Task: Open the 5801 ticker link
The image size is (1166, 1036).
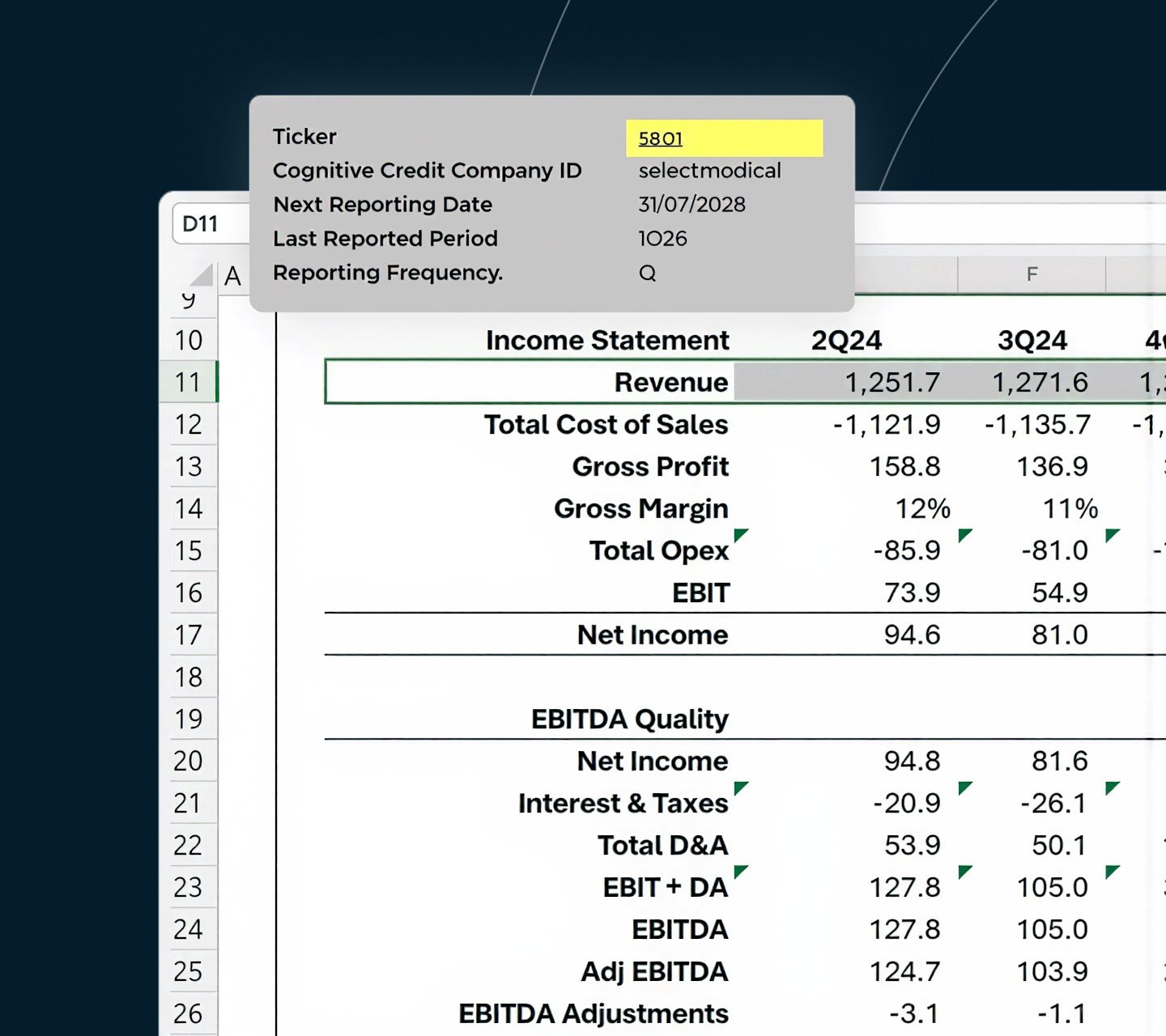Action: pos(660,138)
